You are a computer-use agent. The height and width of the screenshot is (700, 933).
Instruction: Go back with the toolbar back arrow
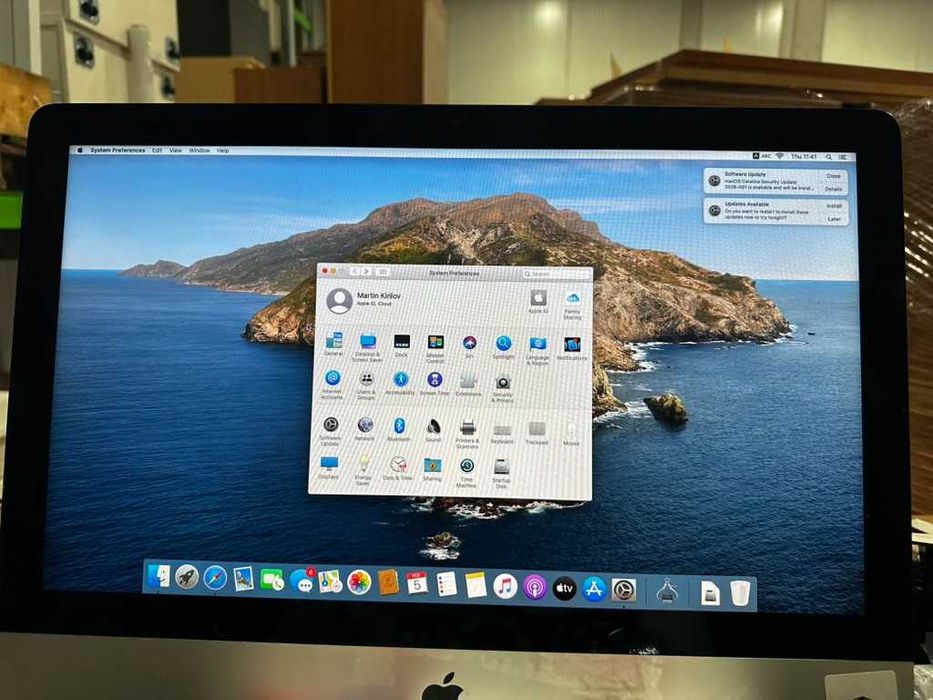pyautogui.click(x=355, y=271)
